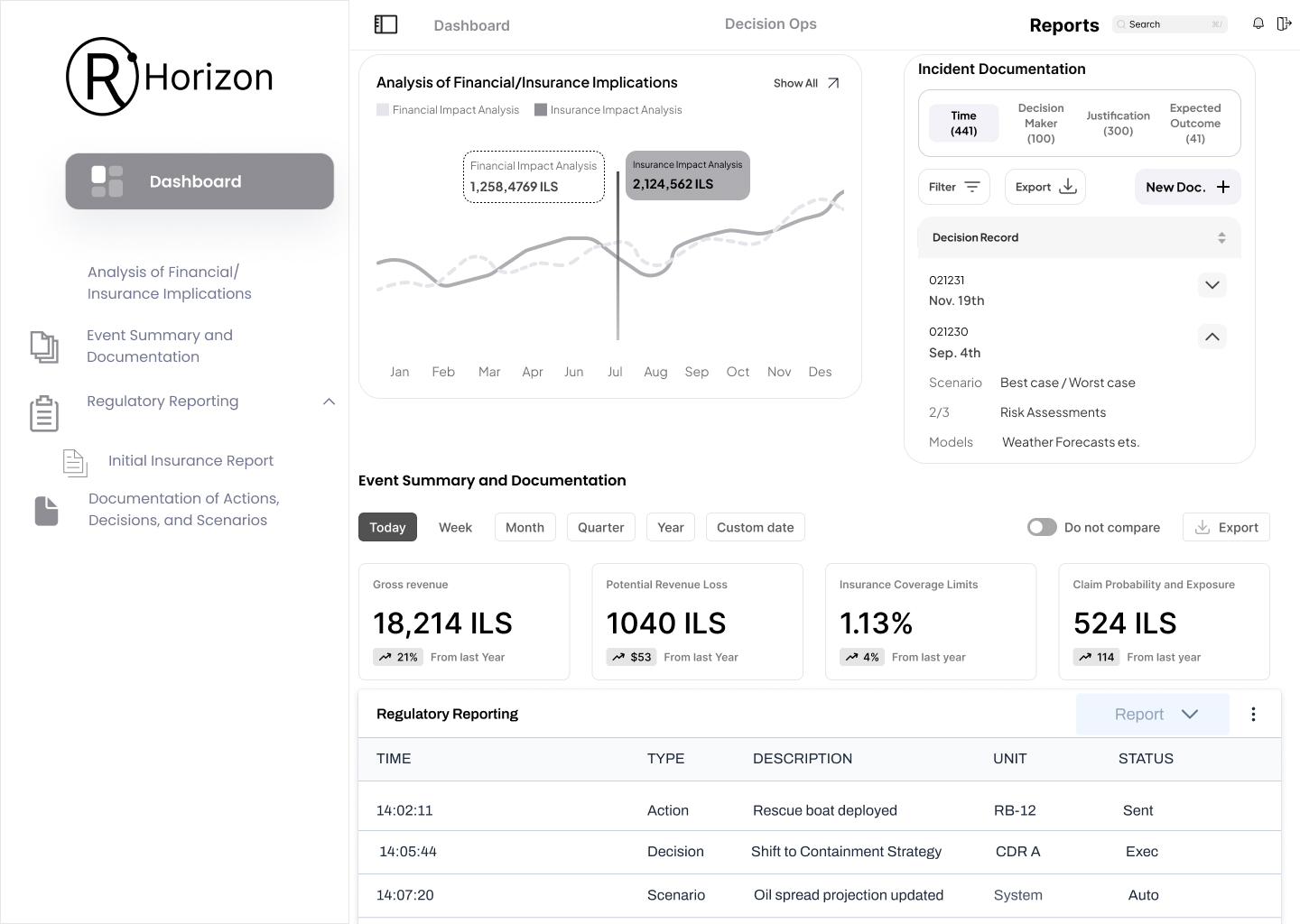The height and width of the screenshot is (924, 1300).
Task: Open the Report dropdown
Action: 1153,714
